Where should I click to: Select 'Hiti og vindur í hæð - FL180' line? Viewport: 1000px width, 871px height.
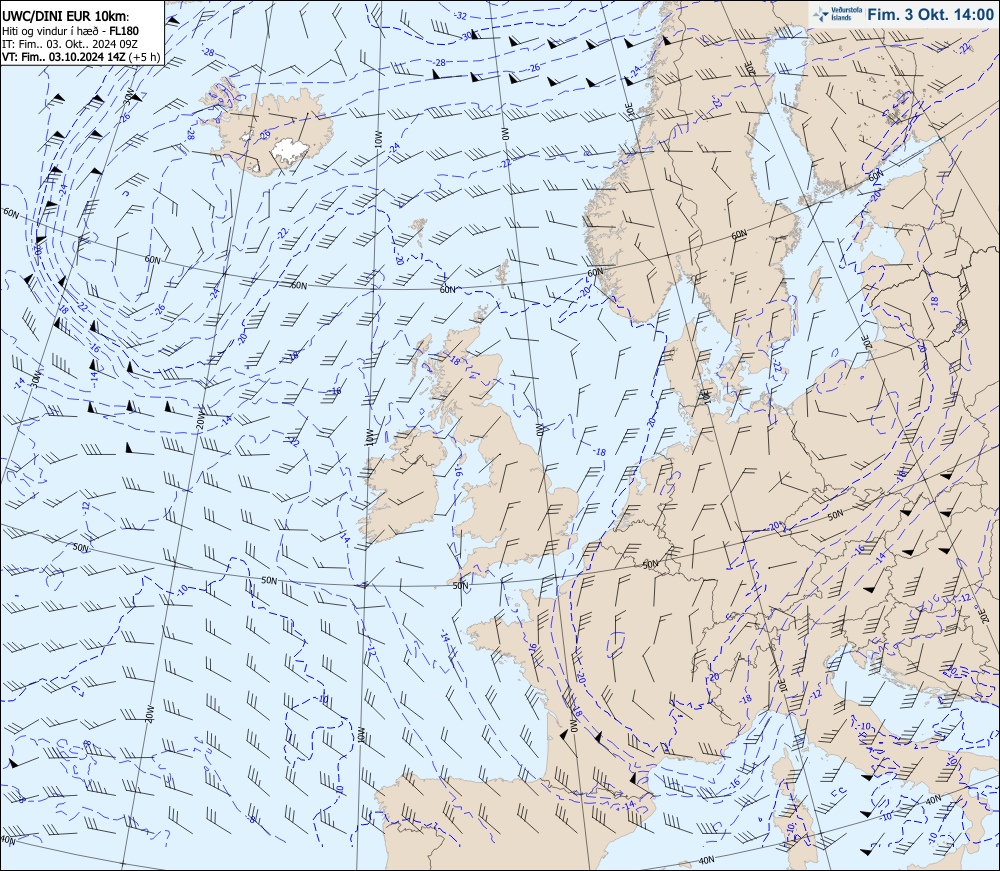click(70, 31)
